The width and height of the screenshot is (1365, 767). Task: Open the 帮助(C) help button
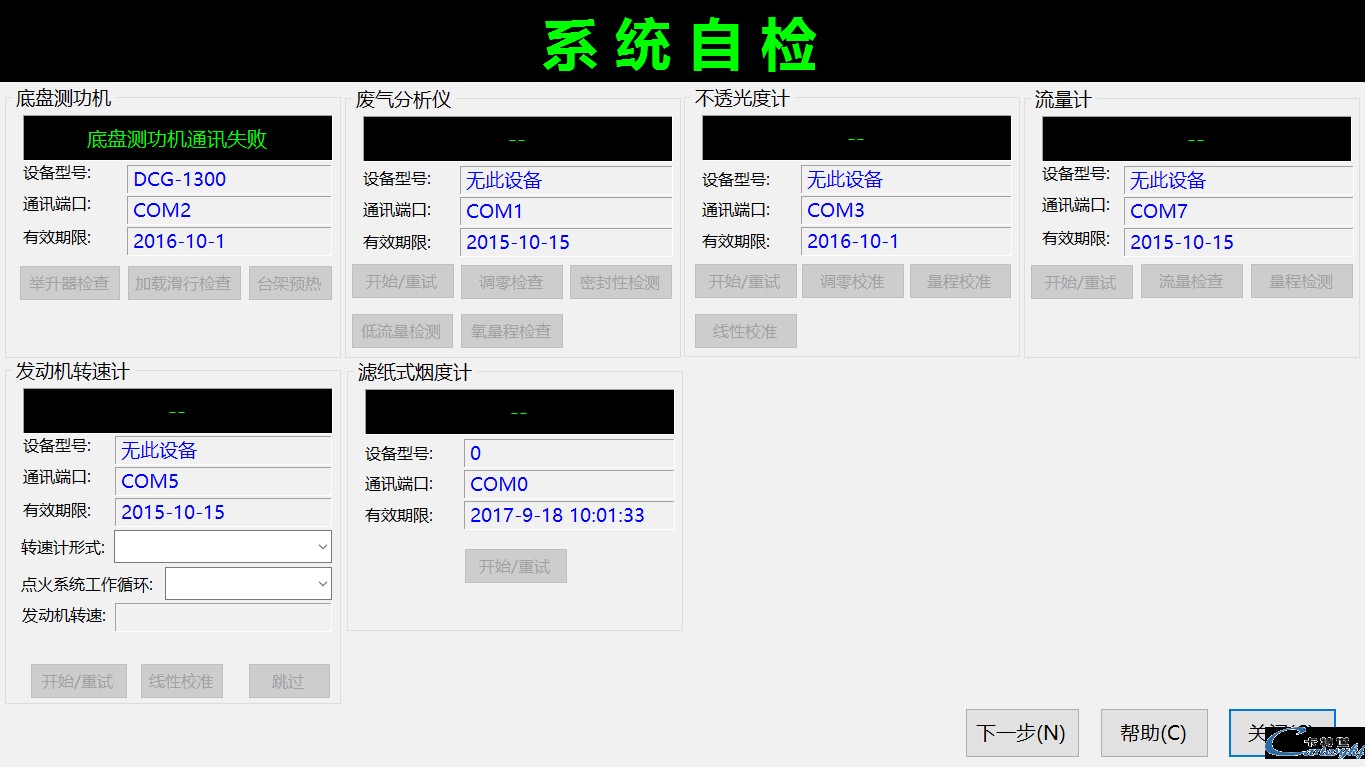(1153, 733)
